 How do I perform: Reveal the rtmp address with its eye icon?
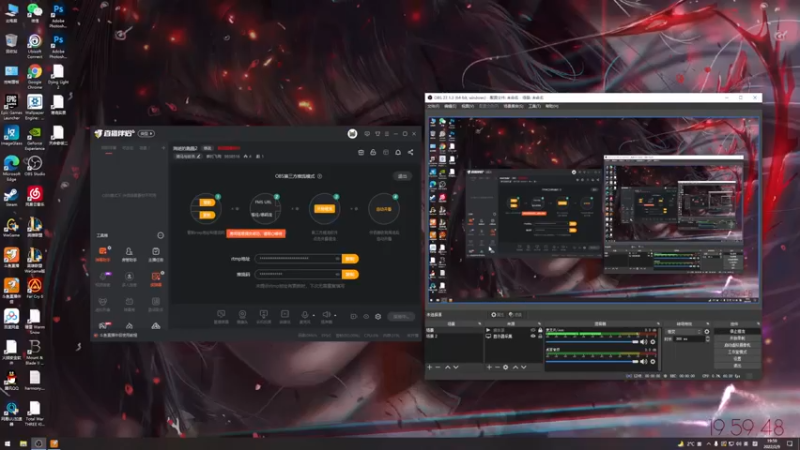[337, 259]
